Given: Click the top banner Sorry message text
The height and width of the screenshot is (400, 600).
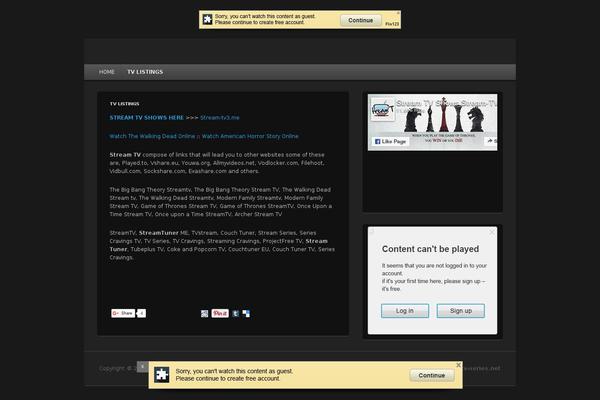Looking at the screenshot, I should coord(265,19).
